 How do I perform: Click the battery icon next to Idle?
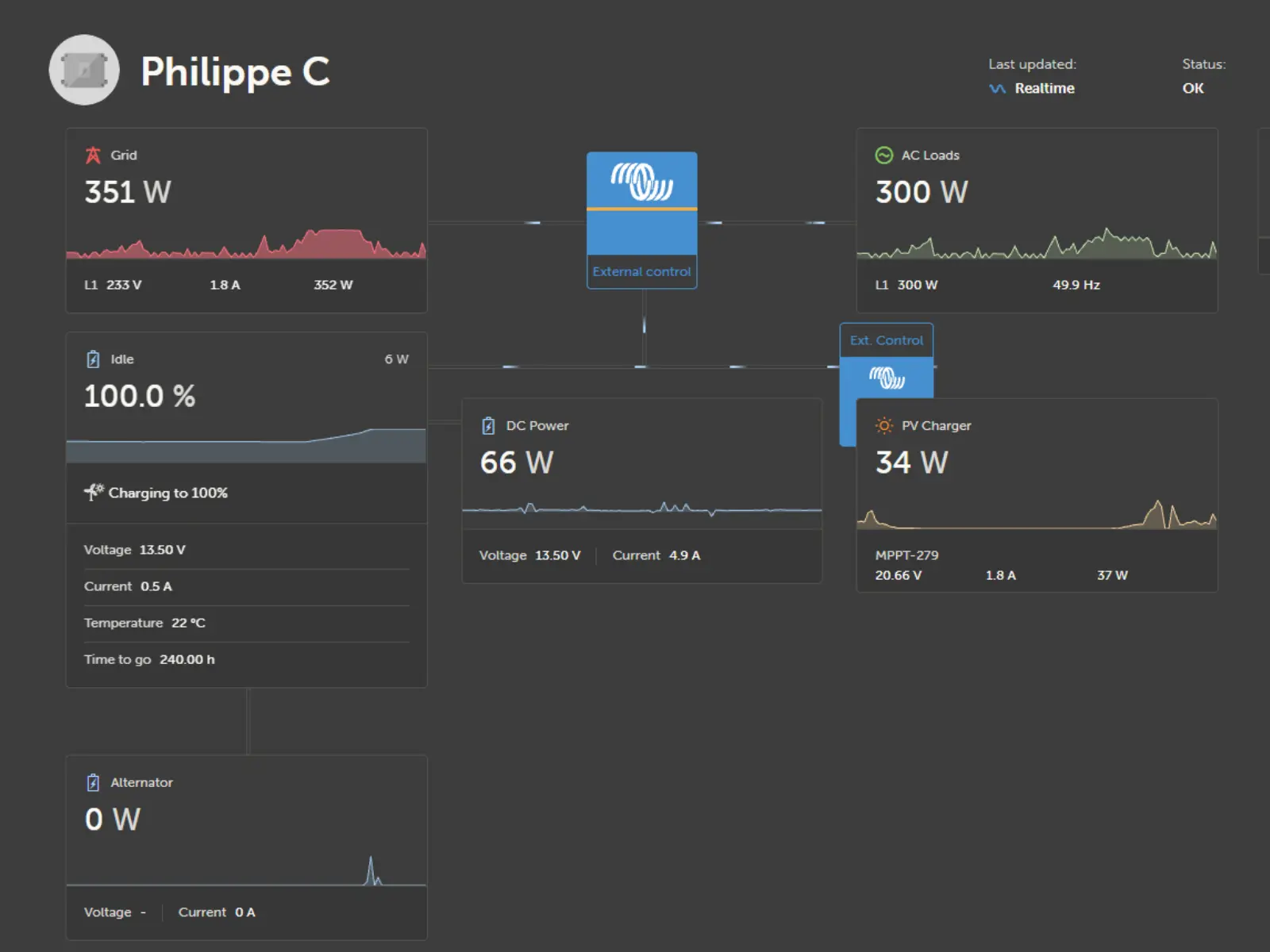tap(93, 359)
